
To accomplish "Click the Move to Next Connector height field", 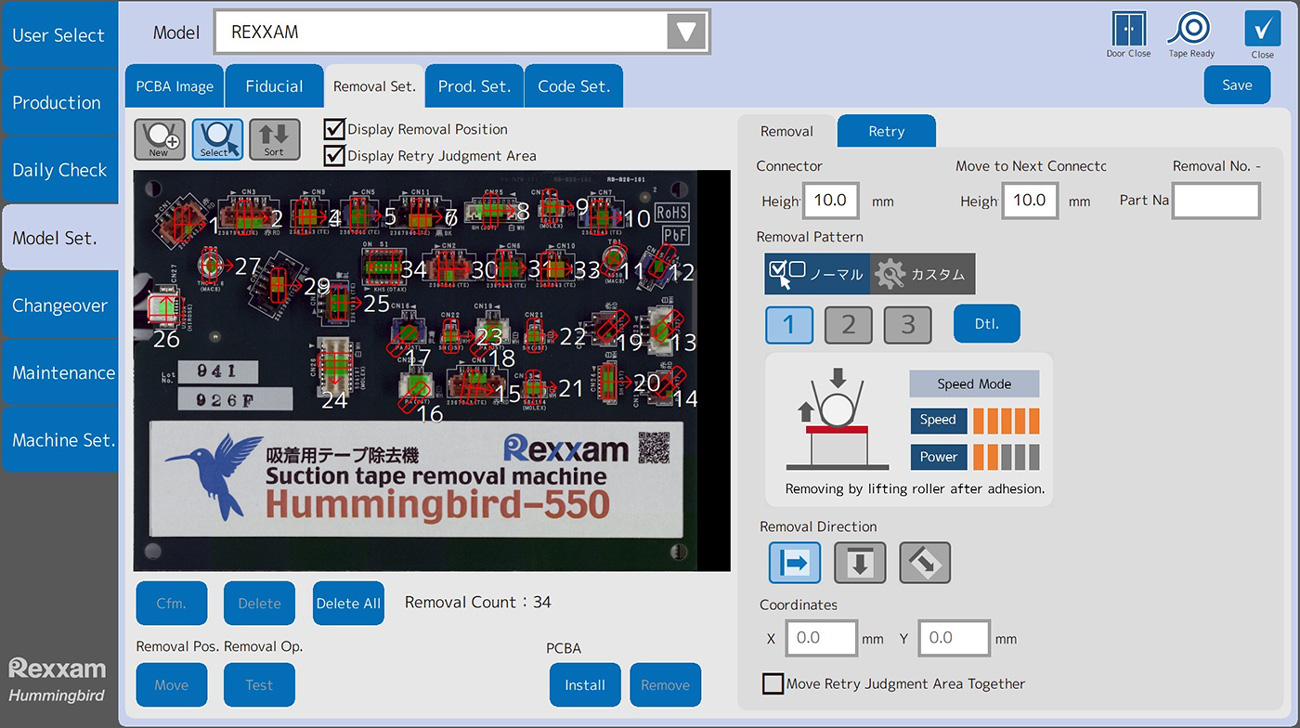I will [1029, 201].
